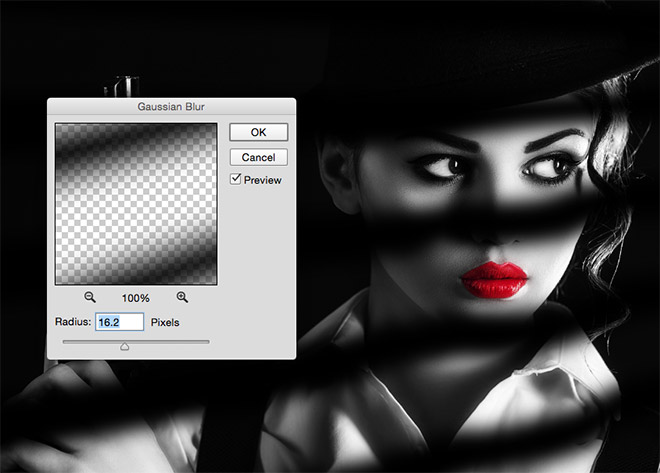This screenshot has width=660, height=473.
Task: Cancel the Gaussian Blur dialog
Action: click(258, 157)
